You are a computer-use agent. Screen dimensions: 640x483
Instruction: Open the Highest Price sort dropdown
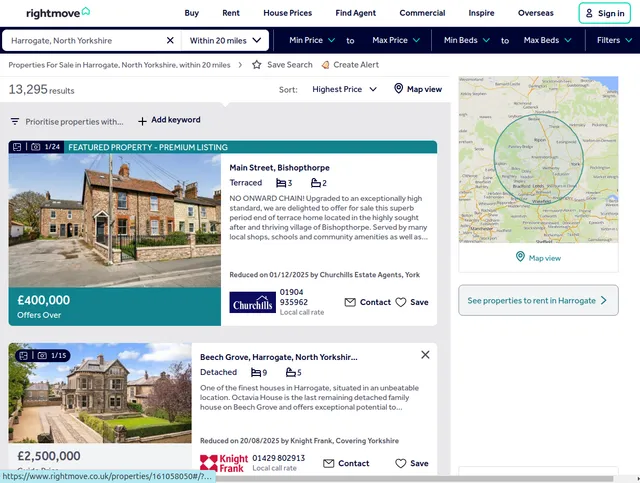[344, 89]
